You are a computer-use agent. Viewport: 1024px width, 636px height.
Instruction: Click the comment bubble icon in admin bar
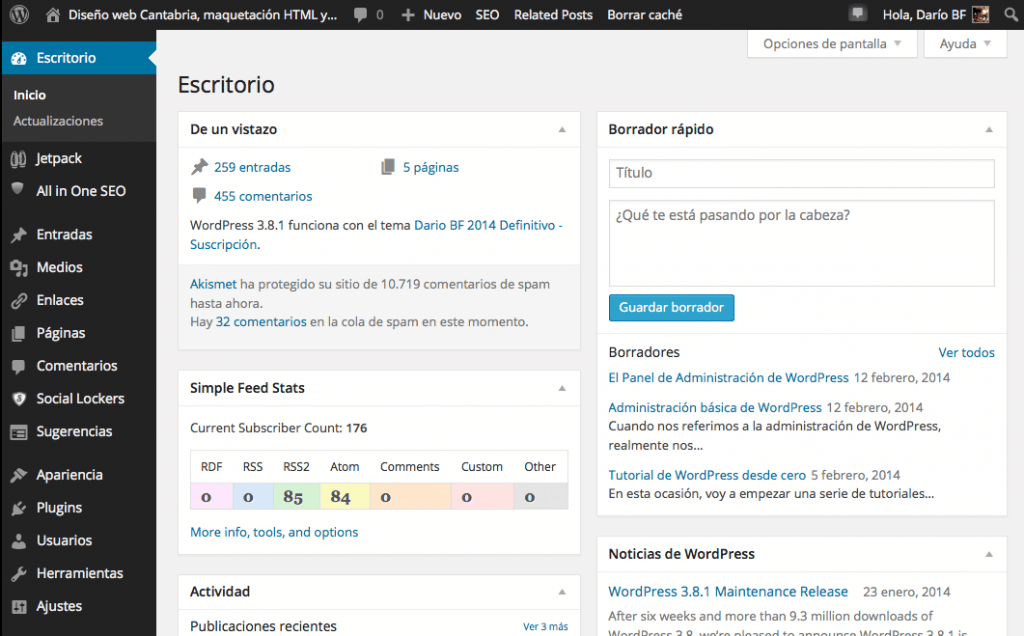(361, 15)
